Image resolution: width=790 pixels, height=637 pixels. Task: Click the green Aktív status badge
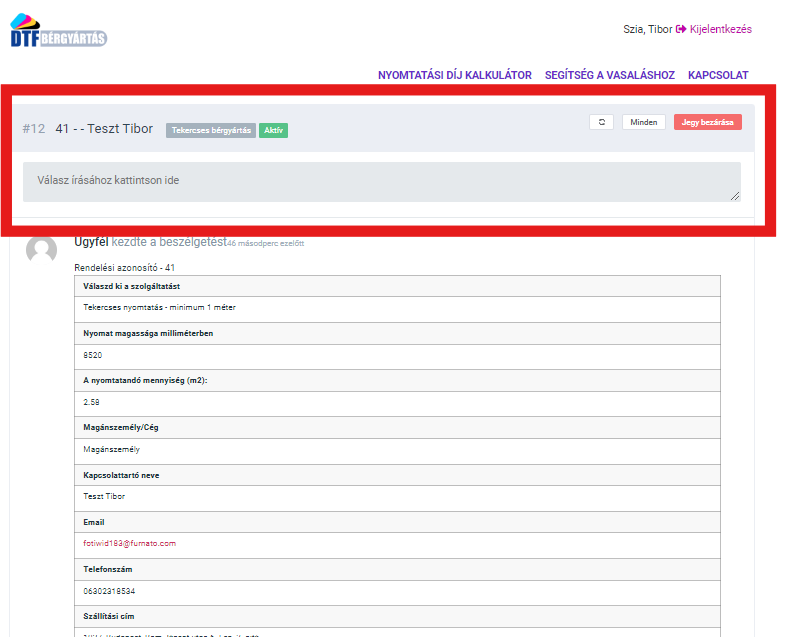coord(273,130)
